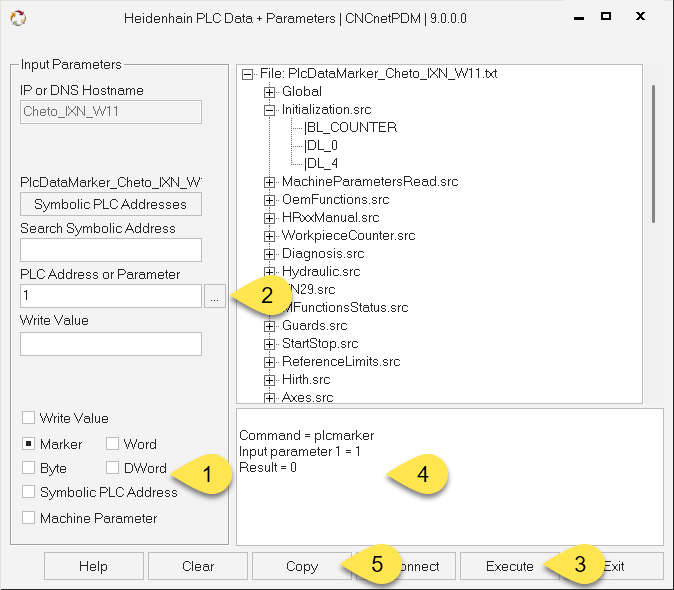Select the |DL_0 tree item
The width and height of the screenshot is (674, 590).
(321, 146)
